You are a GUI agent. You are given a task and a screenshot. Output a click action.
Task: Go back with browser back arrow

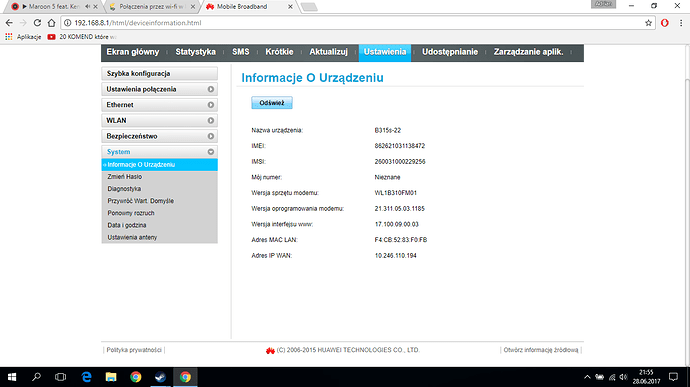(x=9, y=23)
